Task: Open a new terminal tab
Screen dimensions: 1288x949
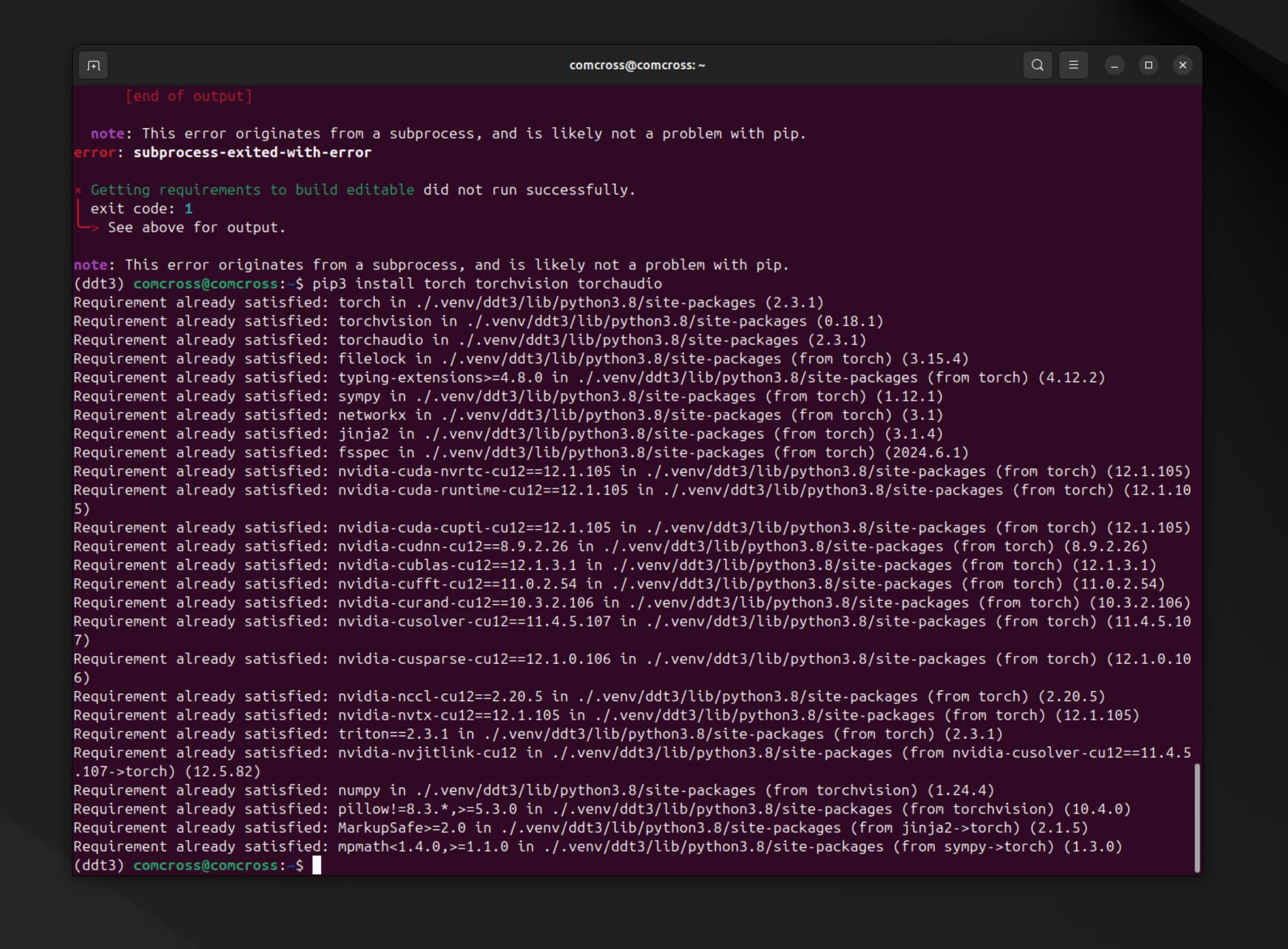Action: [x=94, y=65]
